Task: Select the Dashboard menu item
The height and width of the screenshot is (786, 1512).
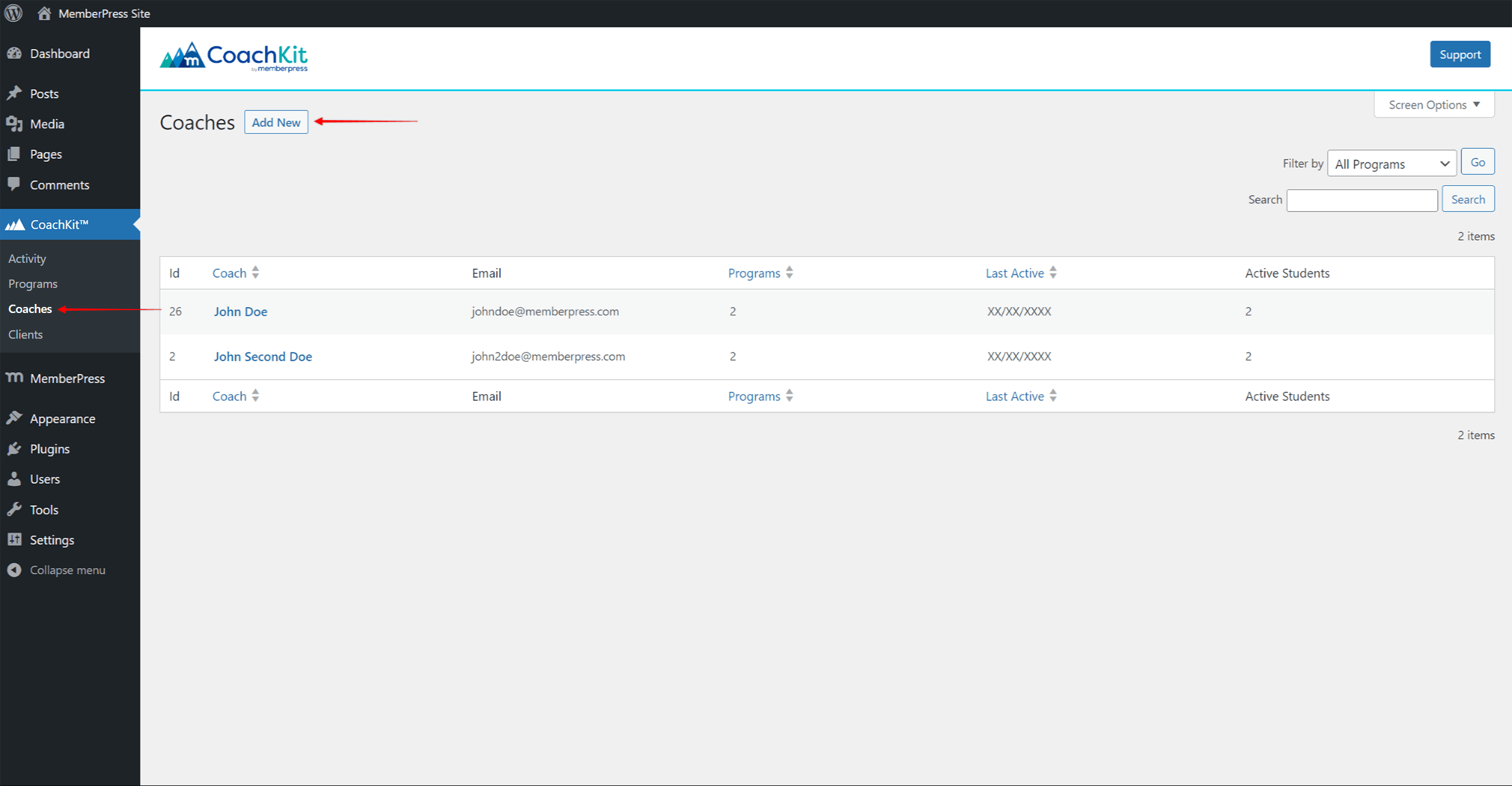Action: (57, 53)
